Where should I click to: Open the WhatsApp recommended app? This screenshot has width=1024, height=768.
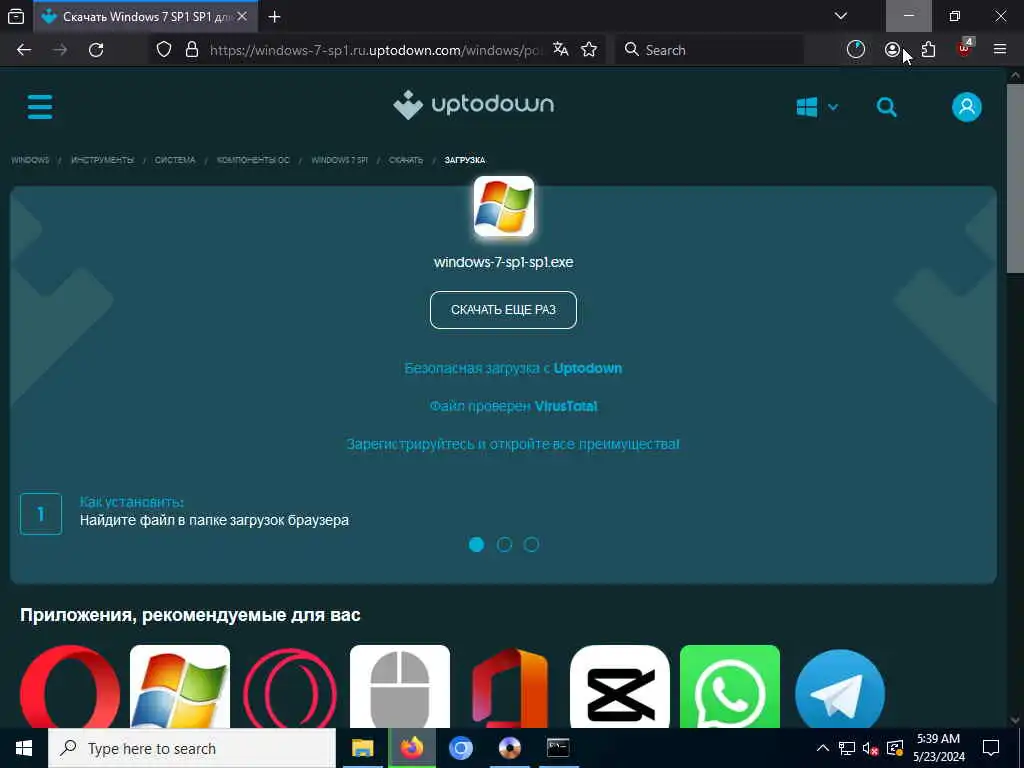pos(730,687)
